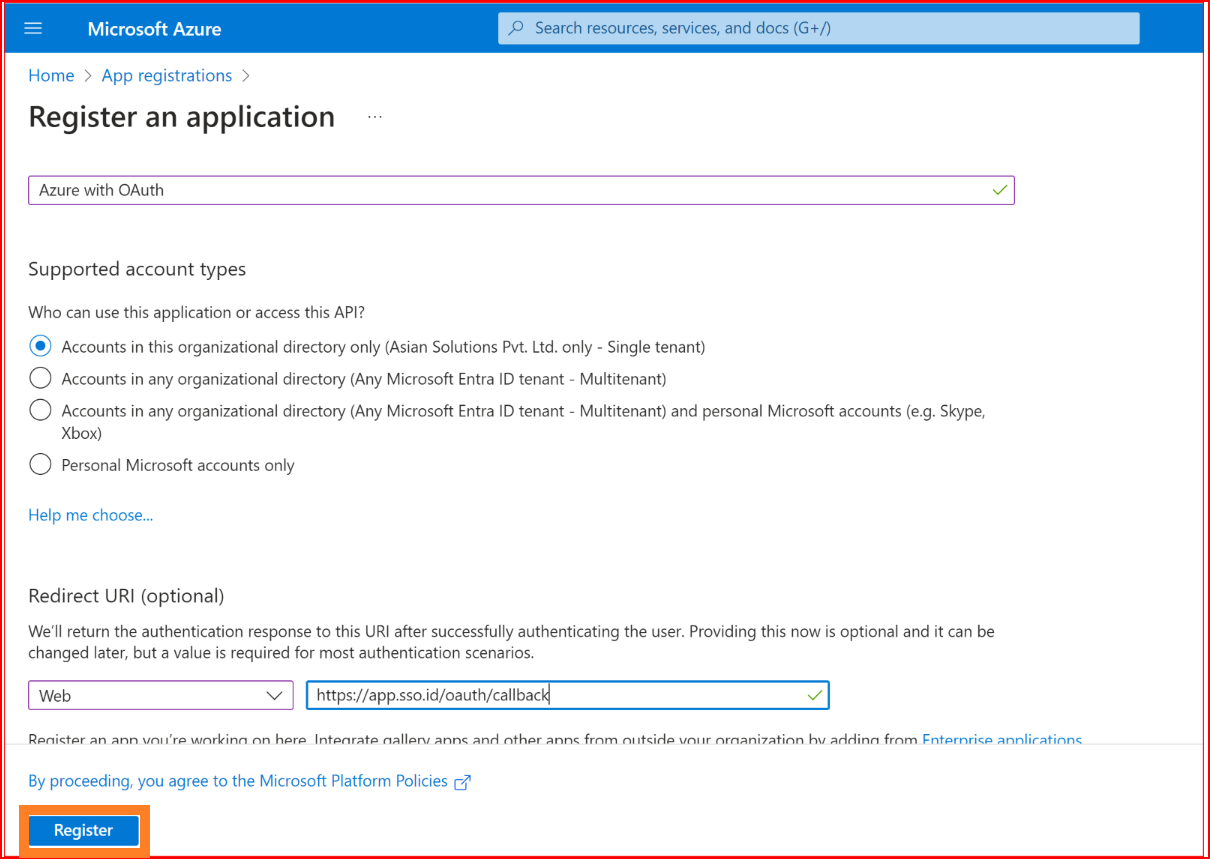Viewport: 1210px width, 859px height.
Task: Click the search magnifier icon
Action: (x=516, y=28)
